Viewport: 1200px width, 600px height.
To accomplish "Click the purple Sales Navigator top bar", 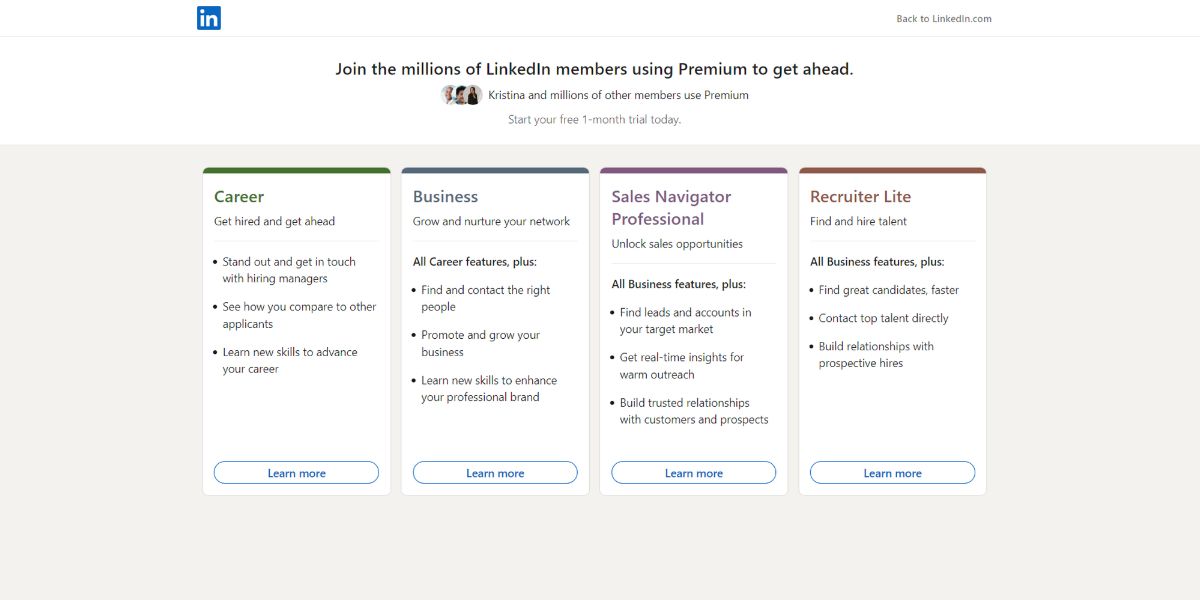I will point(693,171).
